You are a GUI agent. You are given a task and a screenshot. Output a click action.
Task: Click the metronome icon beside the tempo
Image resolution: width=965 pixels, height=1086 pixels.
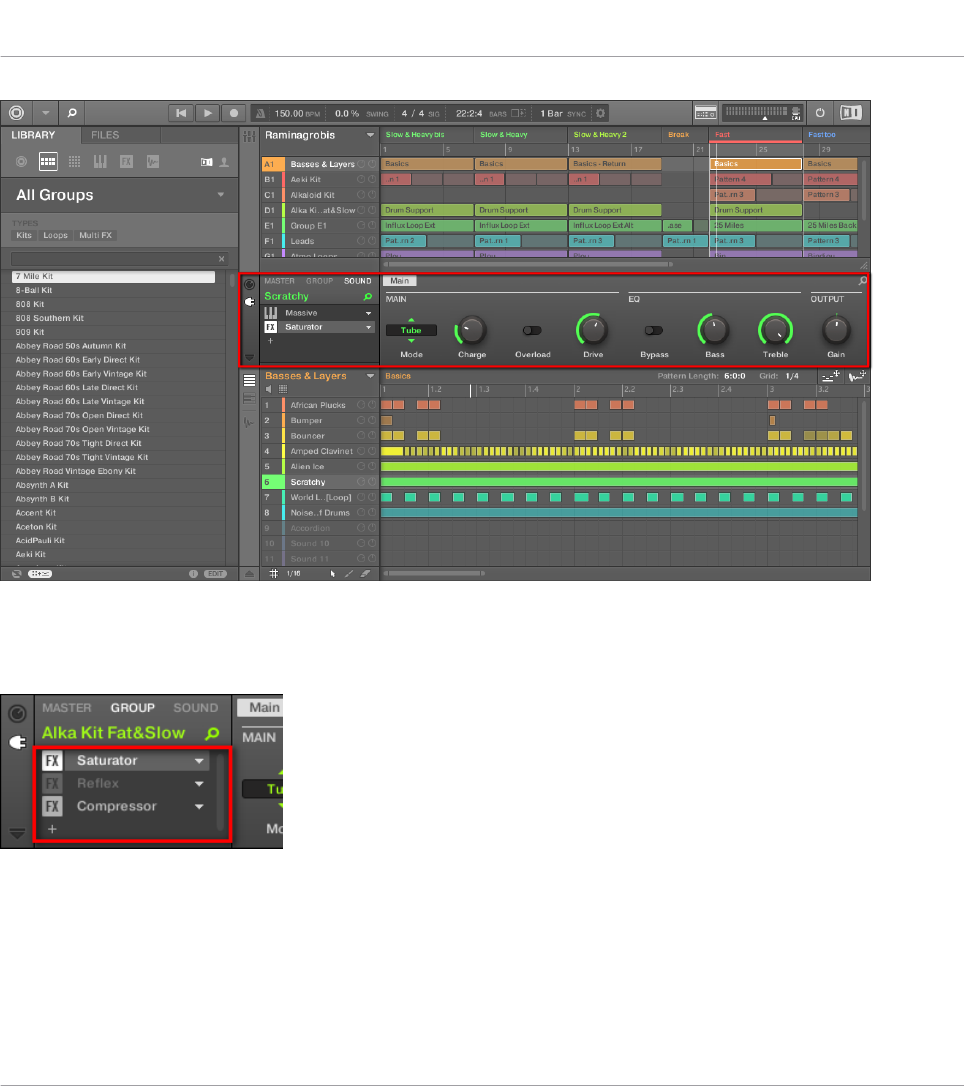tap(260, 114)
